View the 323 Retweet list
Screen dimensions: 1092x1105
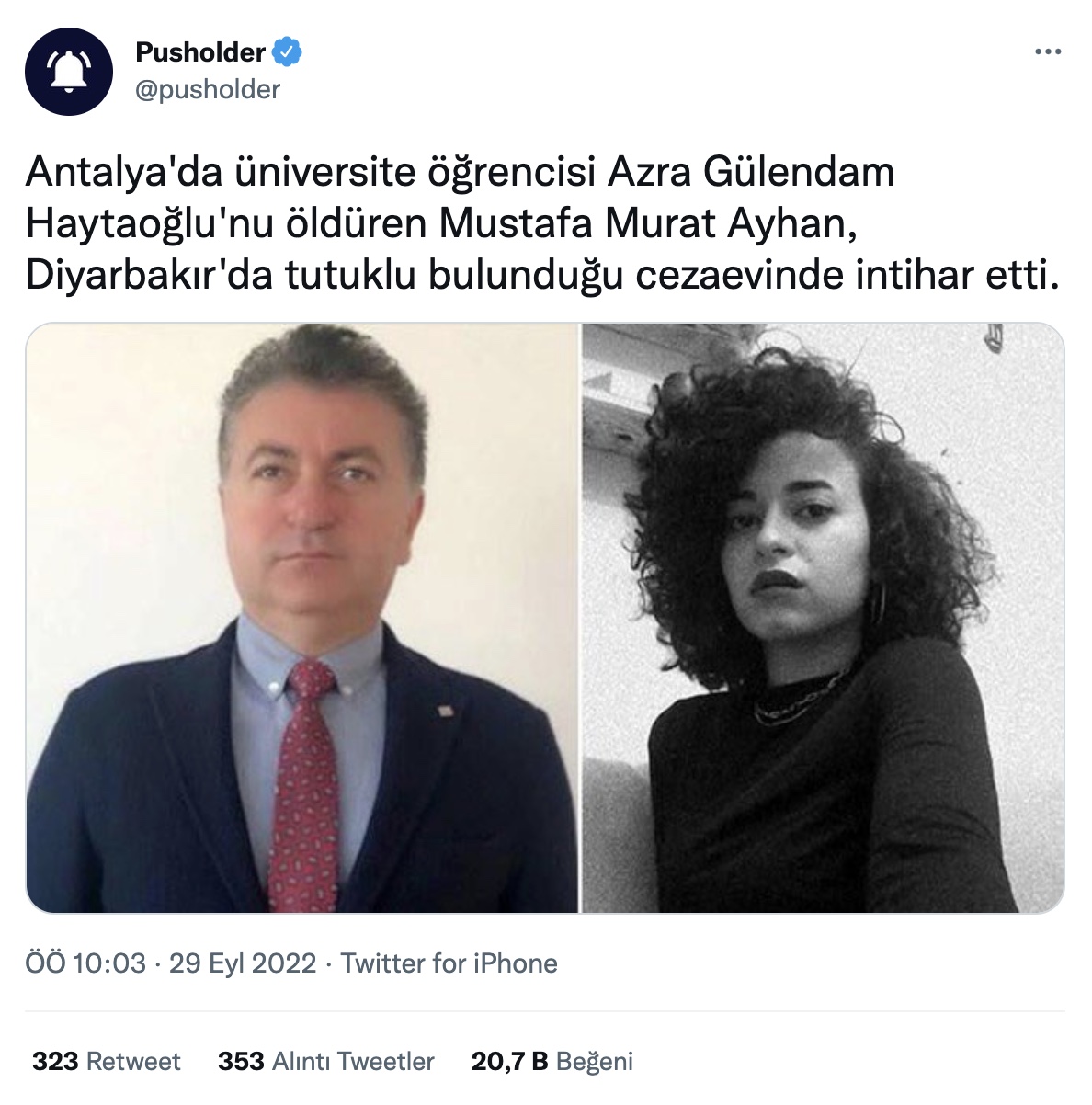(x=107, y=1062)
